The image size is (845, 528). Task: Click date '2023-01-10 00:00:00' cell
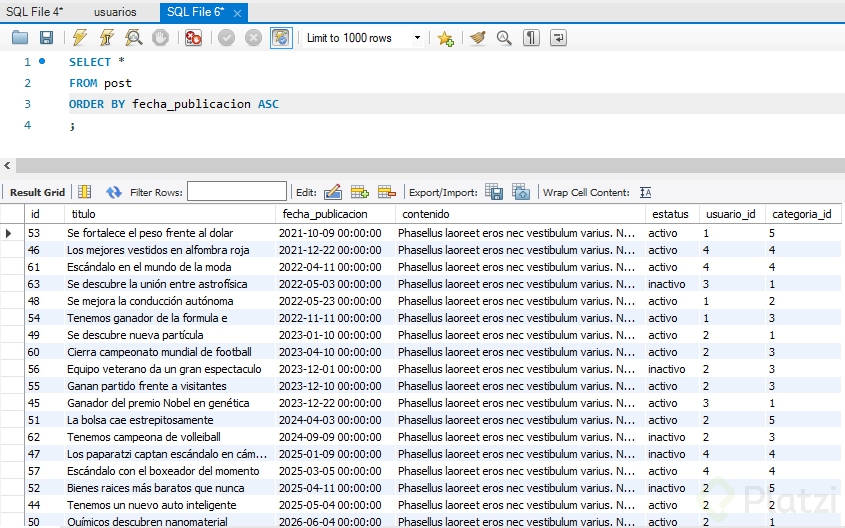(335, 335)
